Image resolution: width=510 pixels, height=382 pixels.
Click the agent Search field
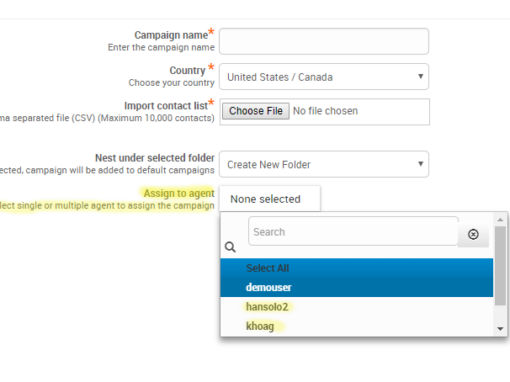353,231
